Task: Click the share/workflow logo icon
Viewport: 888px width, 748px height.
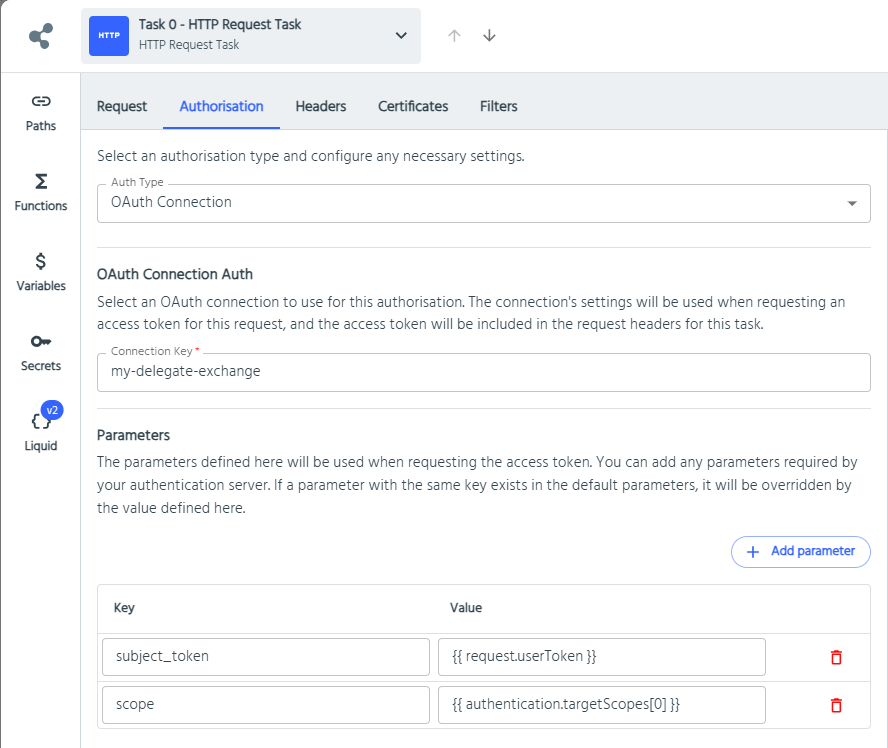Action: point(41,36)
